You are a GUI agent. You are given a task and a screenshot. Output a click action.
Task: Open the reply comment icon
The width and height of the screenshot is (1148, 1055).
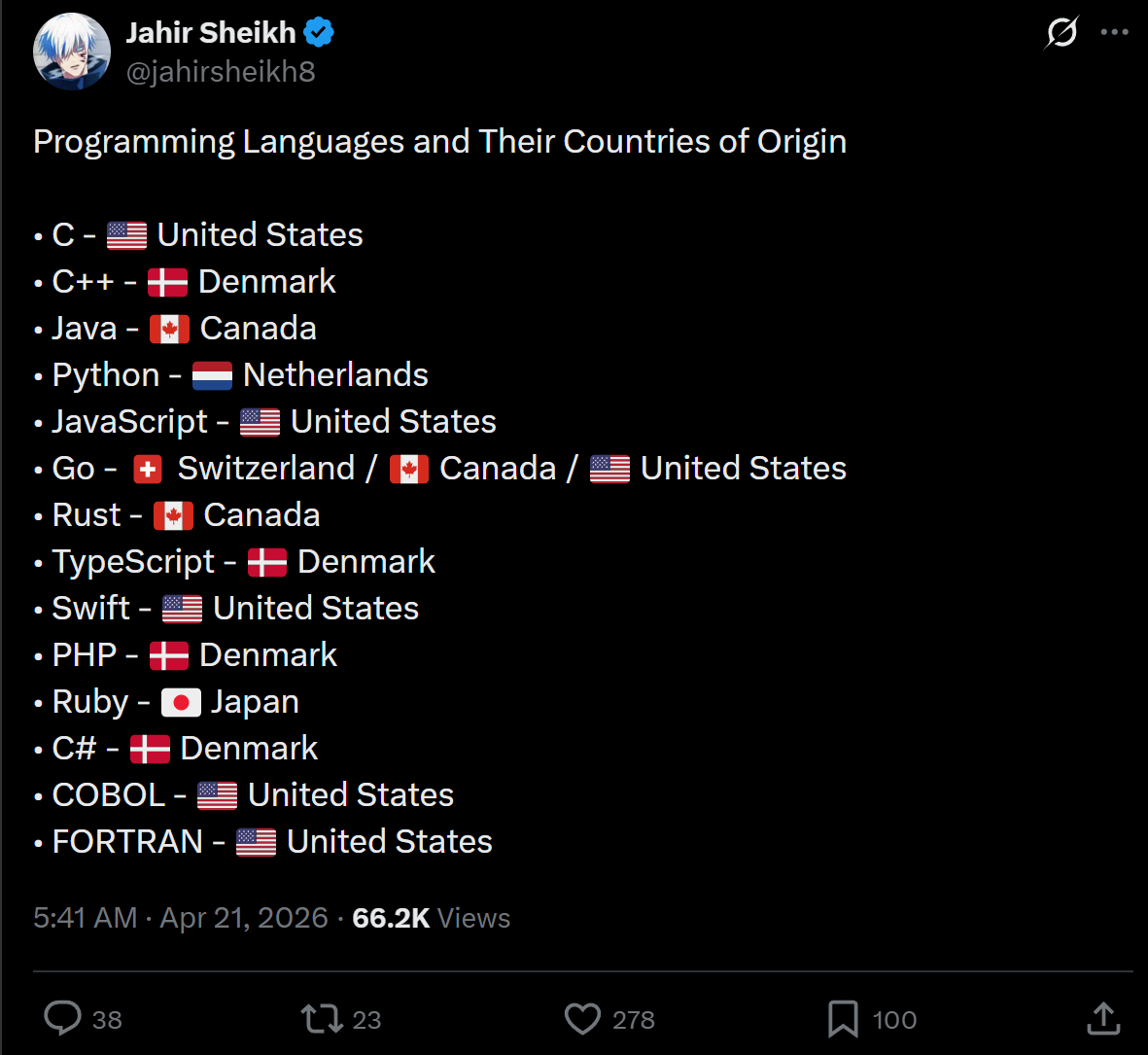click(x=62, y=1018)
